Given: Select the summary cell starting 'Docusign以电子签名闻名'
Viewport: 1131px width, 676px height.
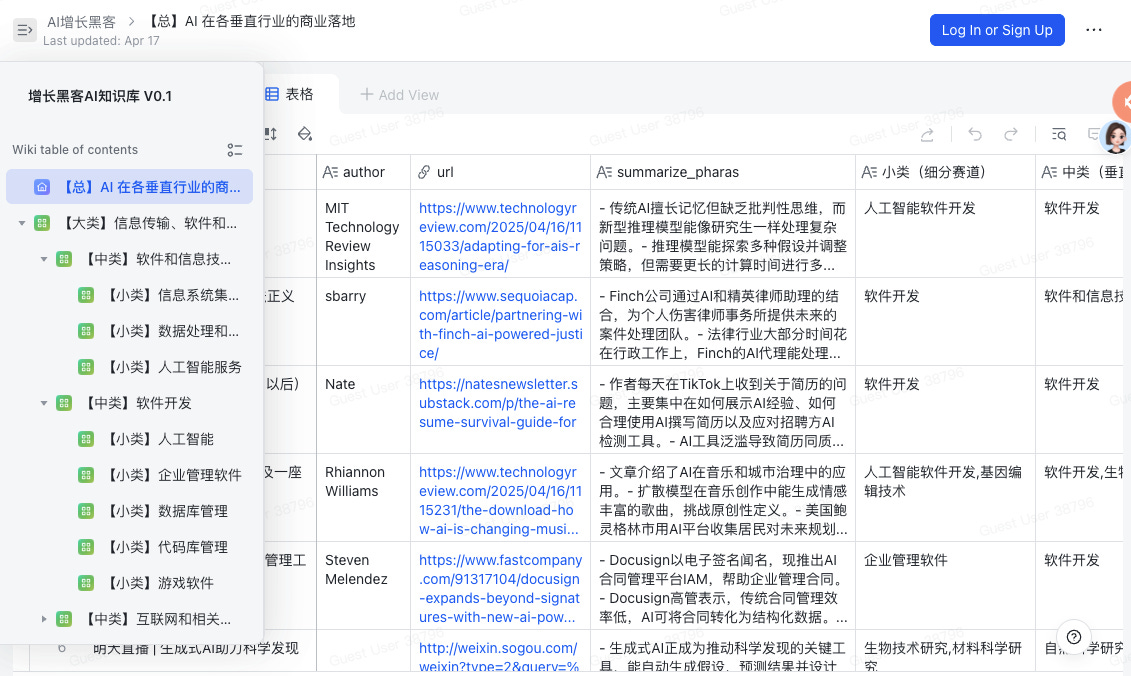Looking at the screenshot, I should 723,586.
